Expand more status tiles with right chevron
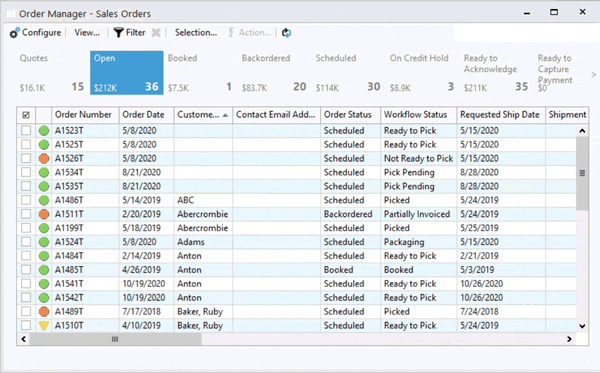Viewport: 600px width, 373px height. point(593,75)
